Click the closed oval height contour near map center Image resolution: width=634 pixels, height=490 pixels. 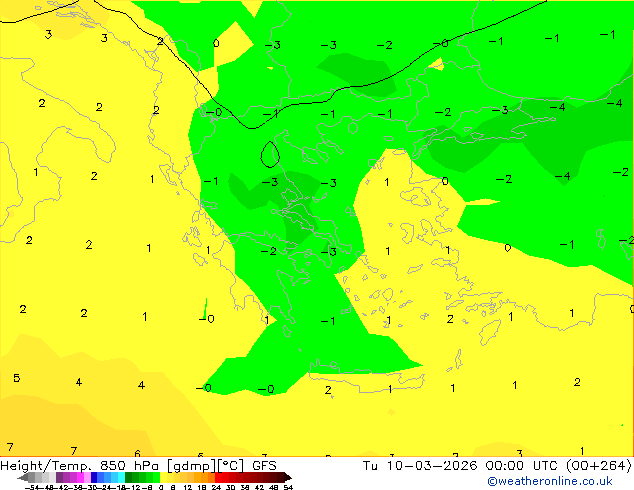(x=270, y=154)
